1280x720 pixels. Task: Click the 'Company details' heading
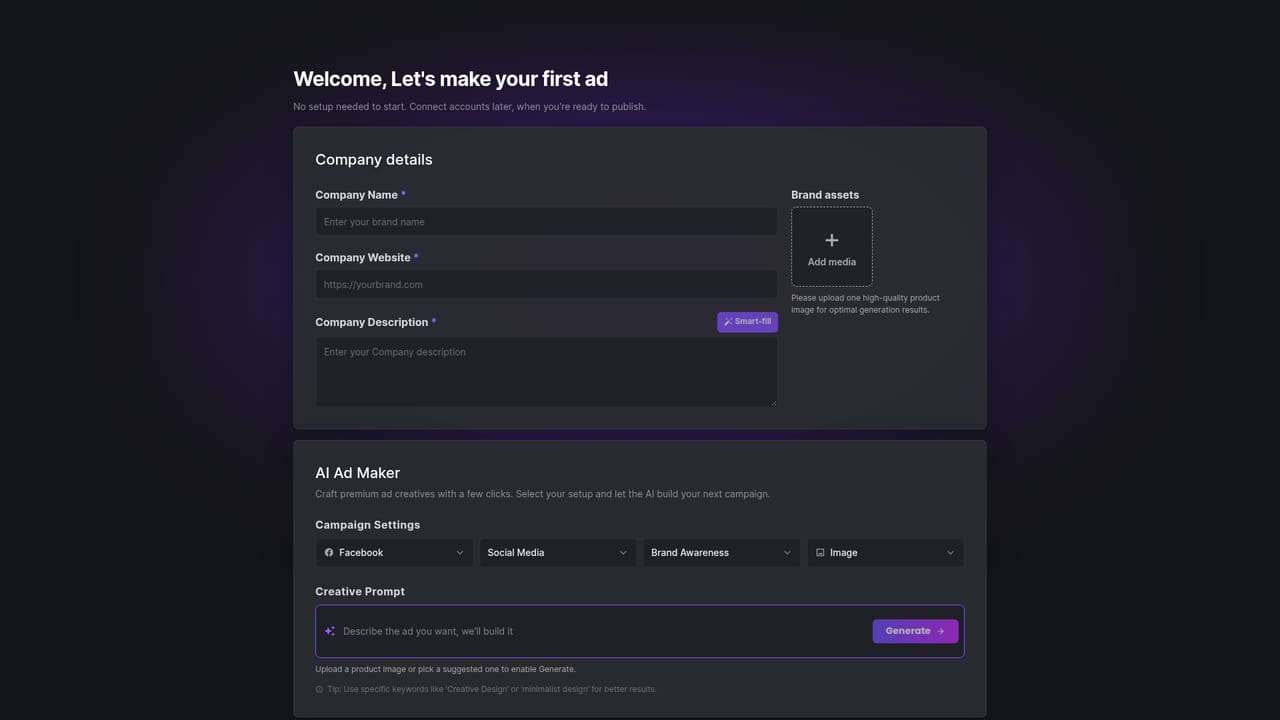374,160
